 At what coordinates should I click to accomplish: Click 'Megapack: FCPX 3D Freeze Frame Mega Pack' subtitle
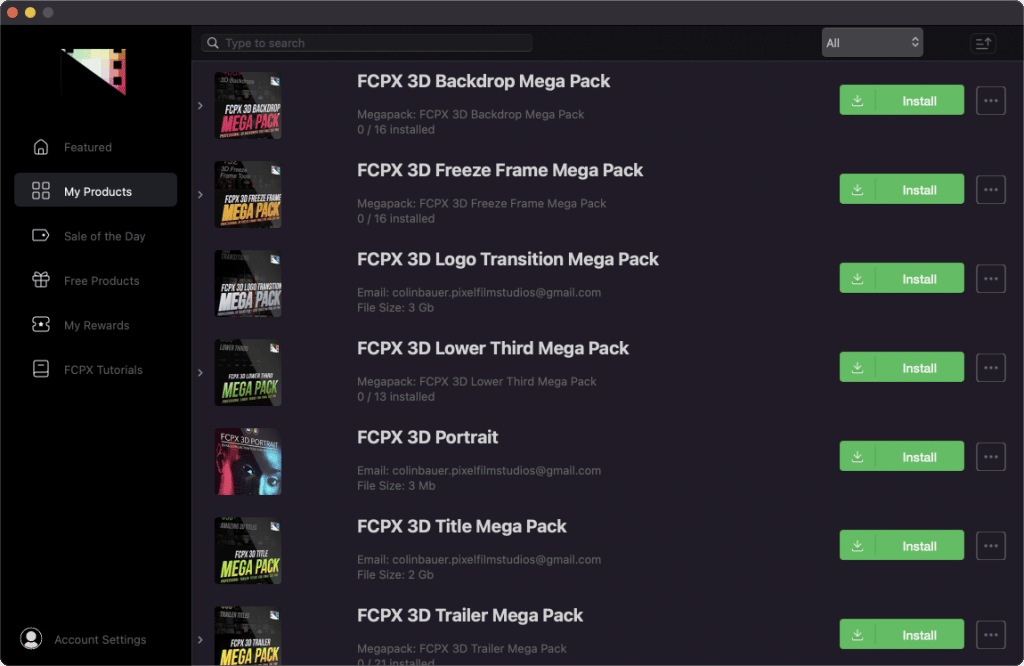pyautogui.click(x=481, y=203)
